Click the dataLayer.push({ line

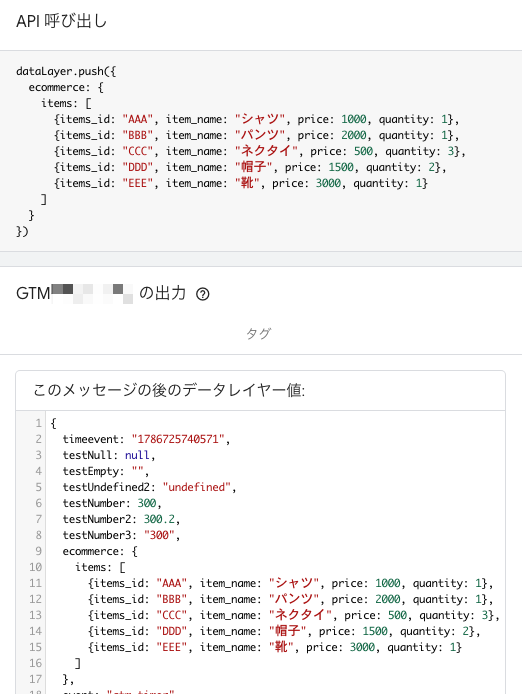coord(66,71)
